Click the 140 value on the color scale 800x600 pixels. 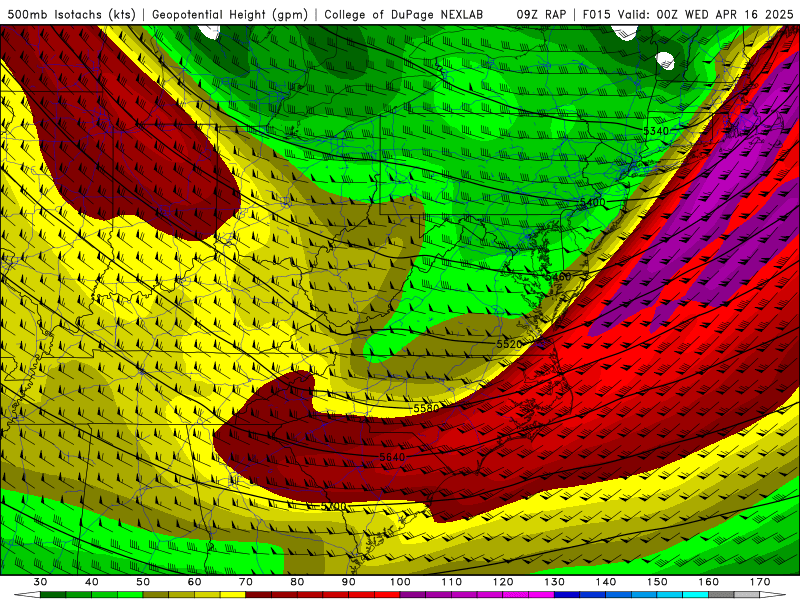click(606, 582)
